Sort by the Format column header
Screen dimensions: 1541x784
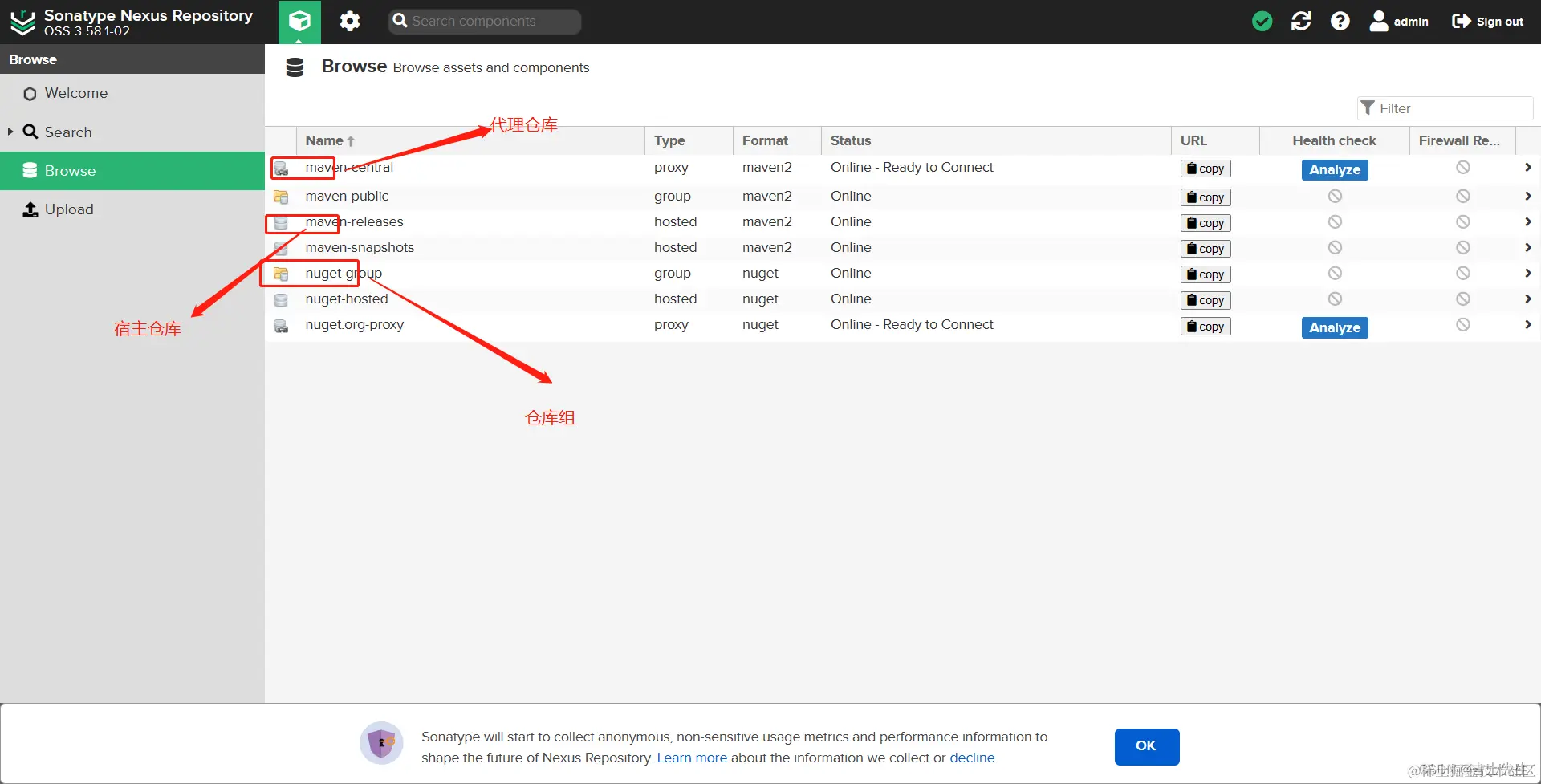coord(777,140)
